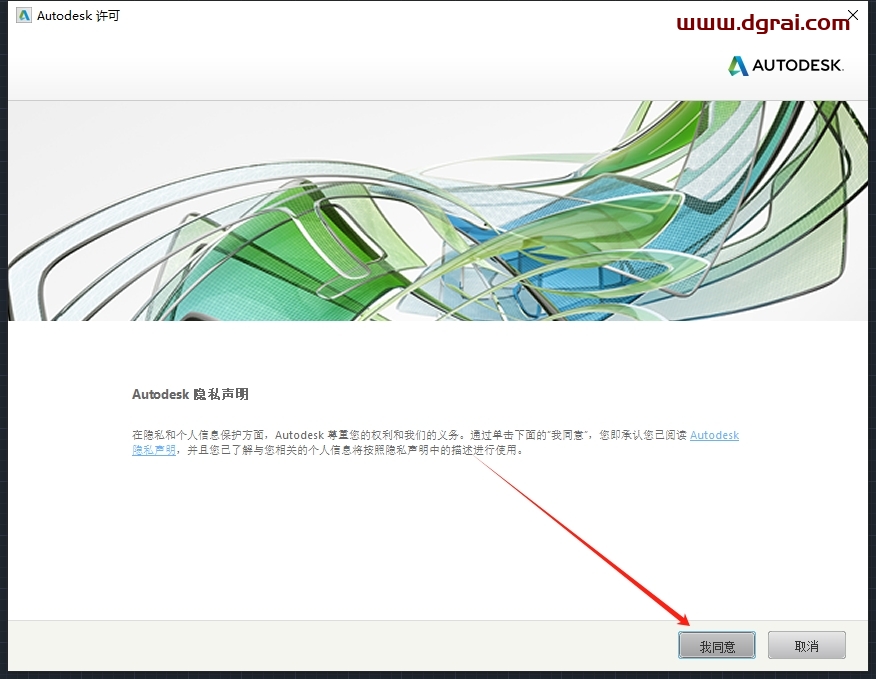
Task: Close the Autodesk 许可 dialog window
Action: pos(853,16)
